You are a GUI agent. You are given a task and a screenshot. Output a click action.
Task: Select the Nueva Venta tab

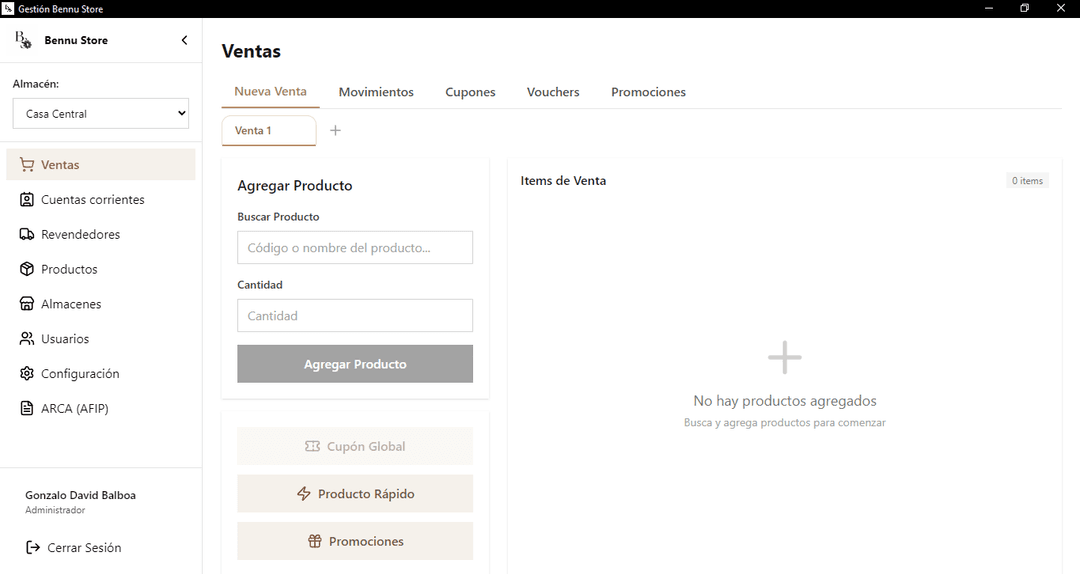click(271, 92)
